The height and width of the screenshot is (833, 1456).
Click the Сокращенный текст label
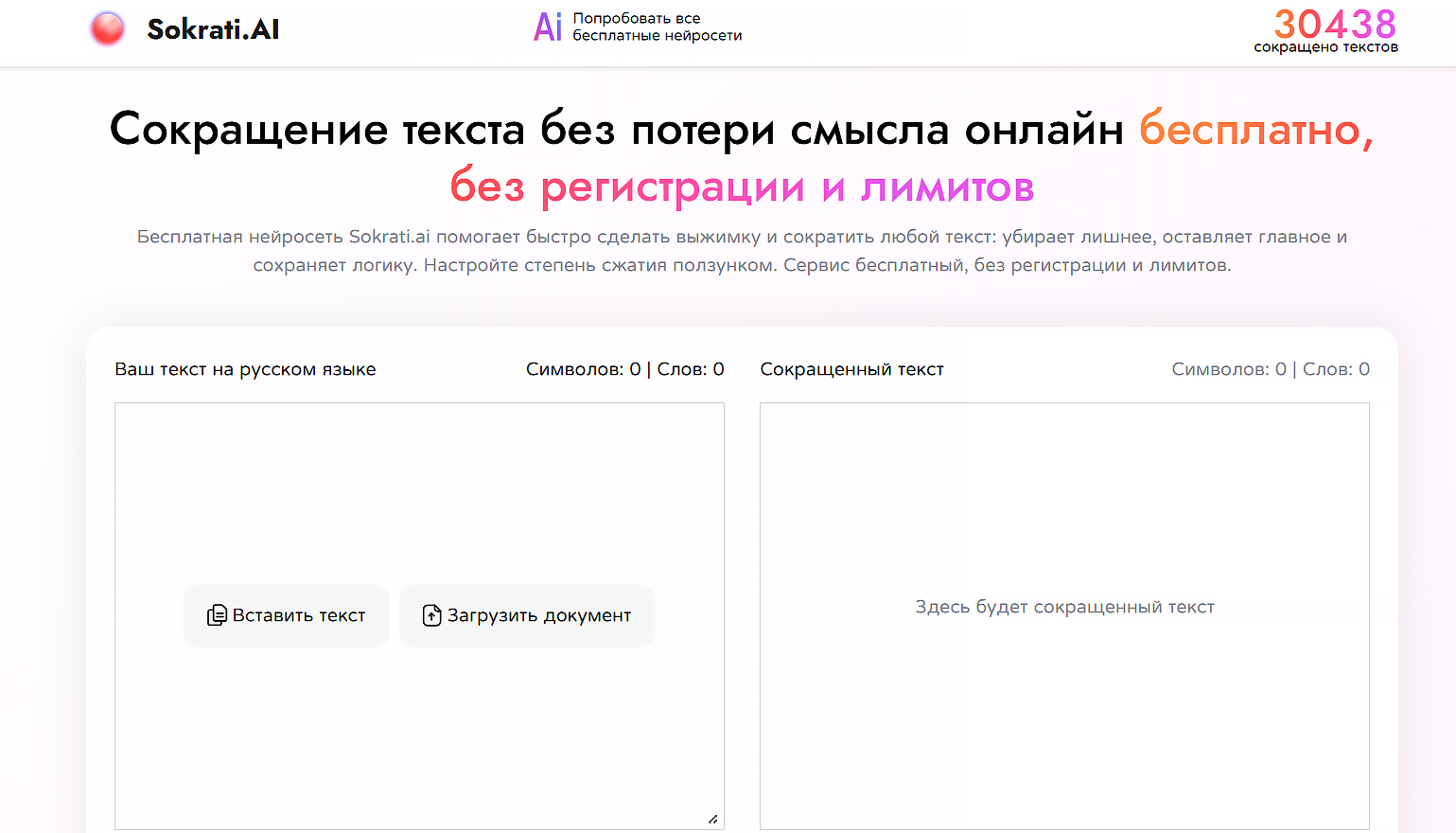point(851,369)
